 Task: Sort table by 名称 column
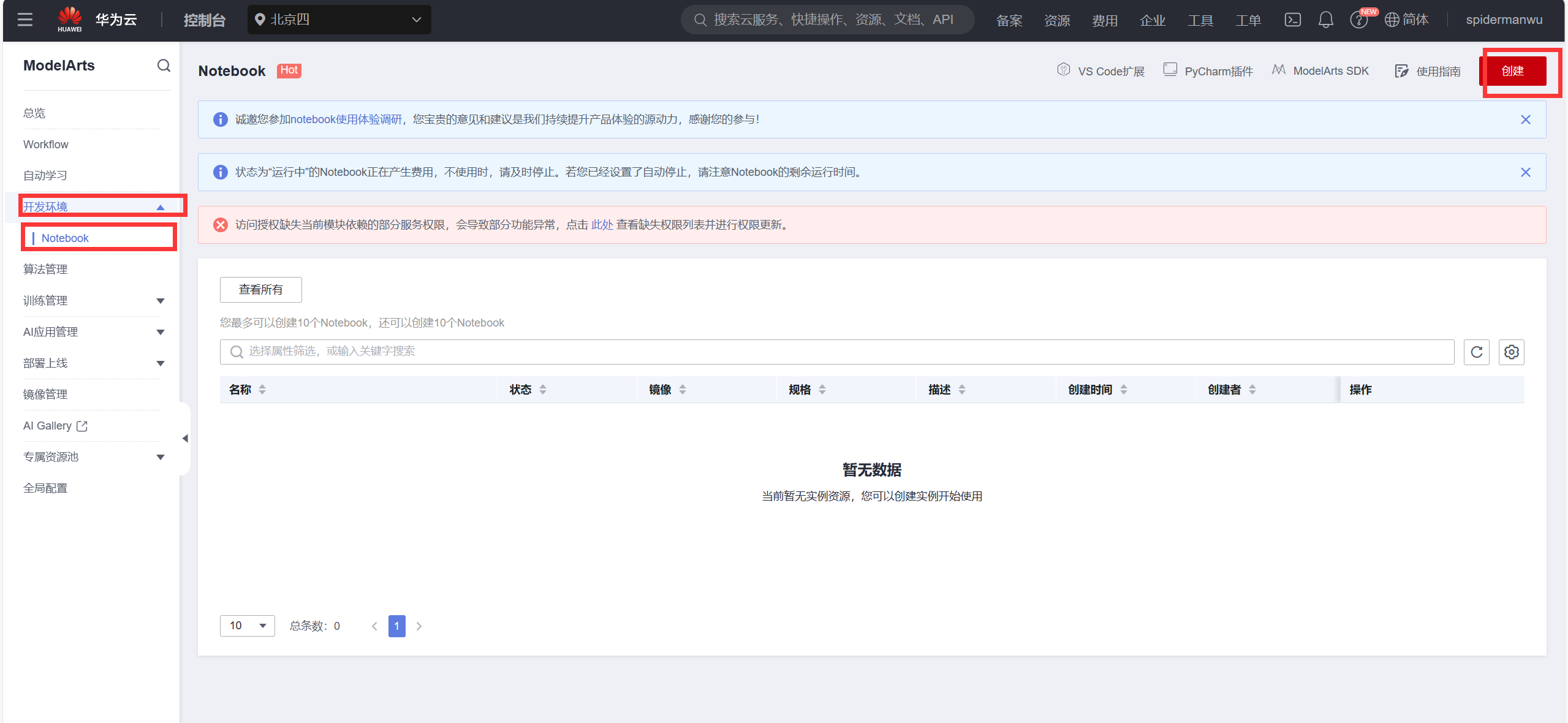[262, 390]
